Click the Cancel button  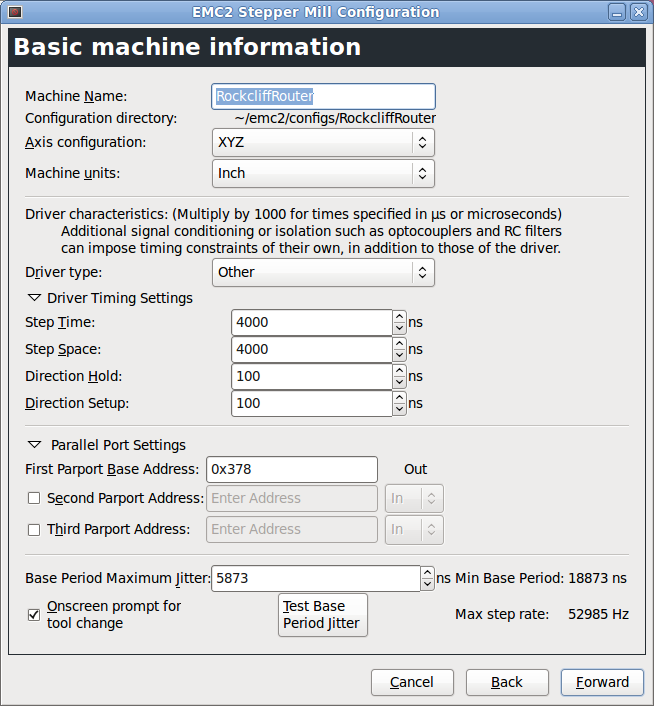point(412,682)
